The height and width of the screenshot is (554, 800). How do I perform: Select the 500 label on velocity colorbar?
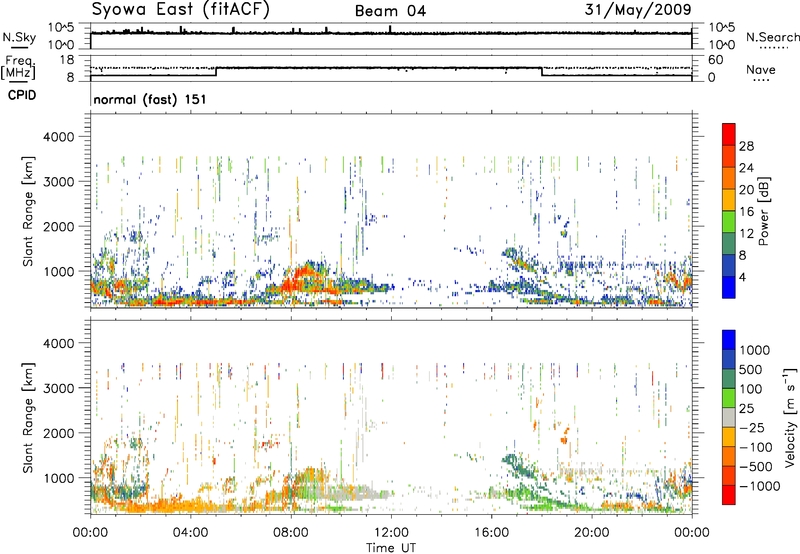click(x=751, y=369)
